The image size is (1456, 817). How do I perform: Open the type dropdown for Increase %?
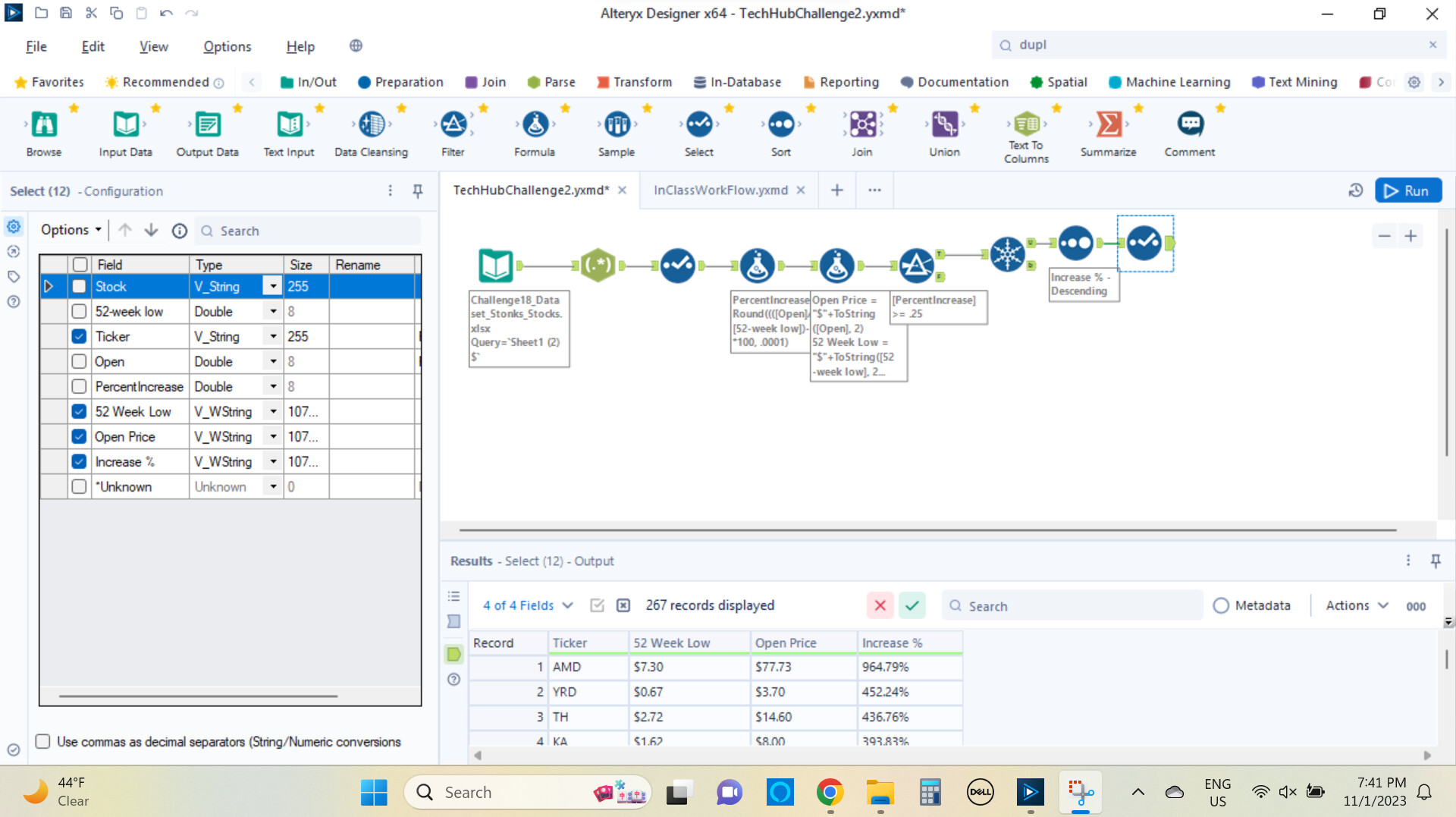[x=273, y=462]
